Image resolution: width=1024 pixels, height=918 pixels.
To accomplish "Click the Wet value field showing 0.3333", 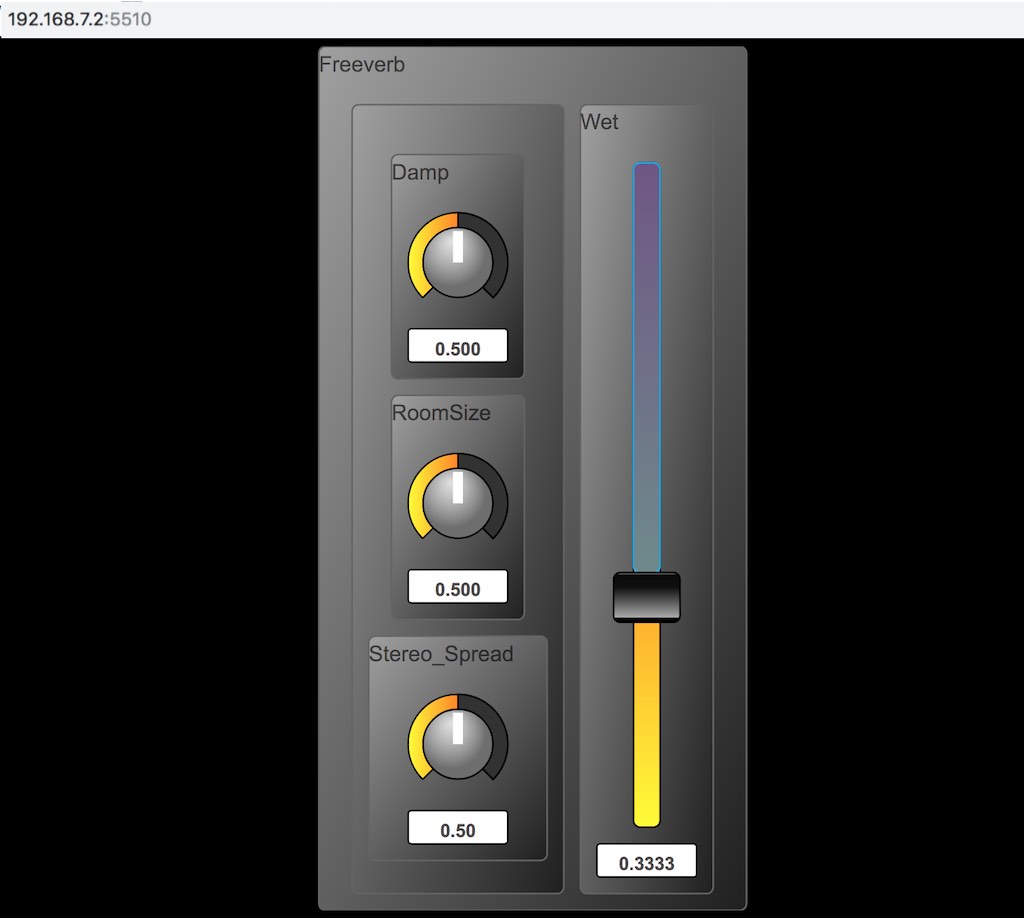I will (x=647, y=861).
